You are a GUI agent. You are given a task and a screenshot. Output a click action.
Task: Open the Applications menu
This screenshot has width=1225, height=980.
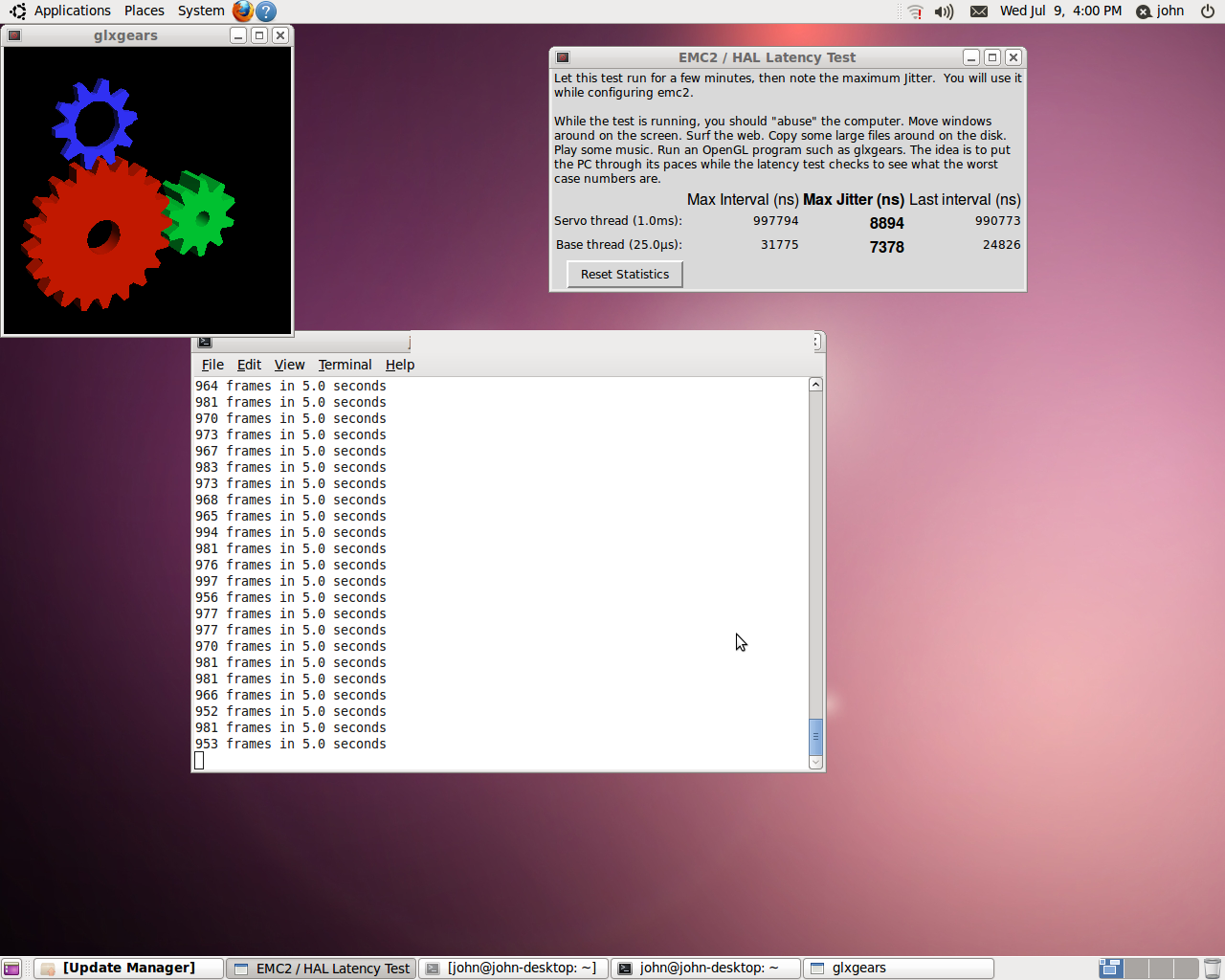click(x=73, y=11)
